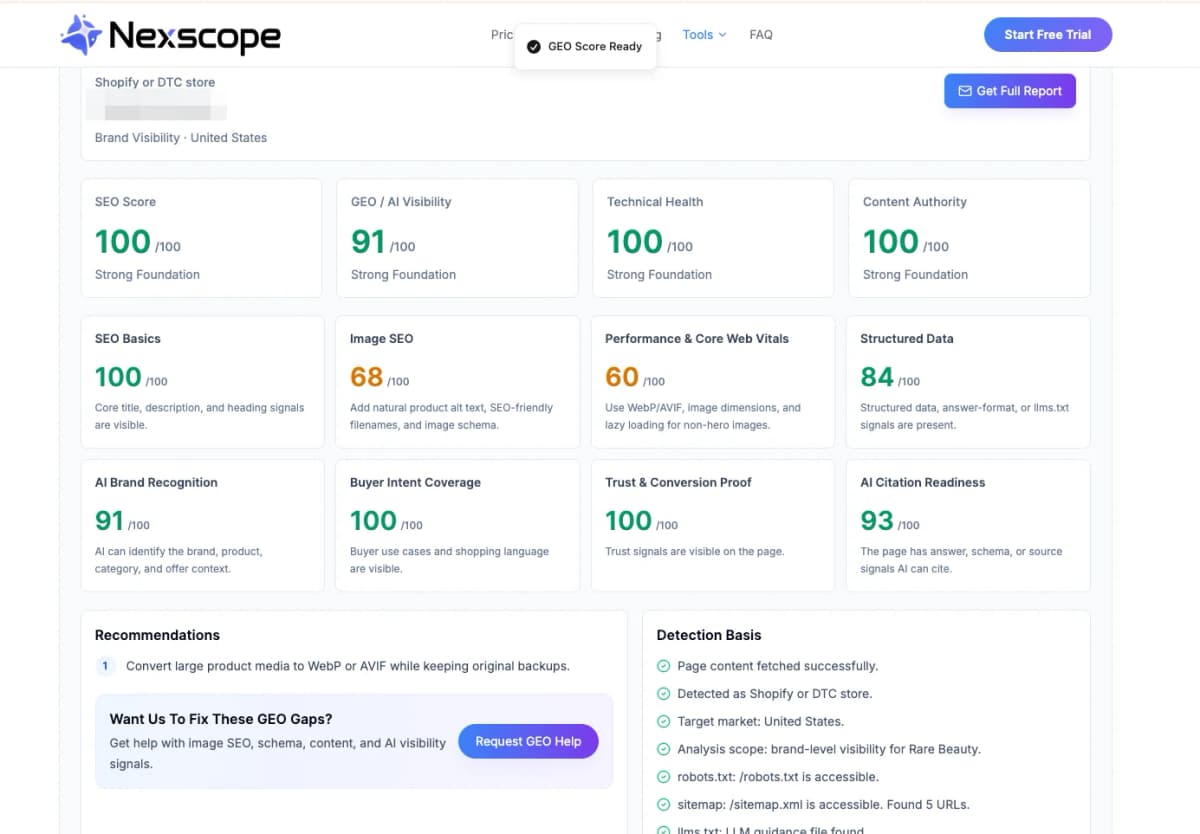Screen dimensions: 1200x834
Task: Open the FAQ nav link
Action: (761, 34)
